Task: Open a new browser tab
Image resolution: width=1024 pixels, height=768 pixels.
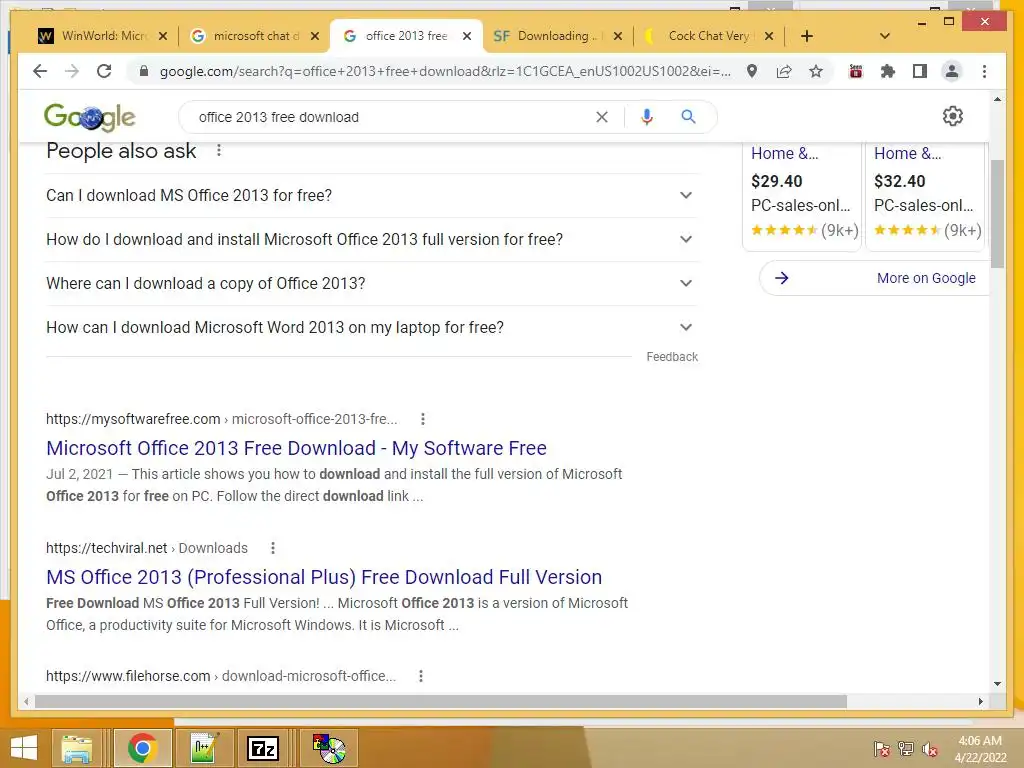Action: [x=807, y=36]
